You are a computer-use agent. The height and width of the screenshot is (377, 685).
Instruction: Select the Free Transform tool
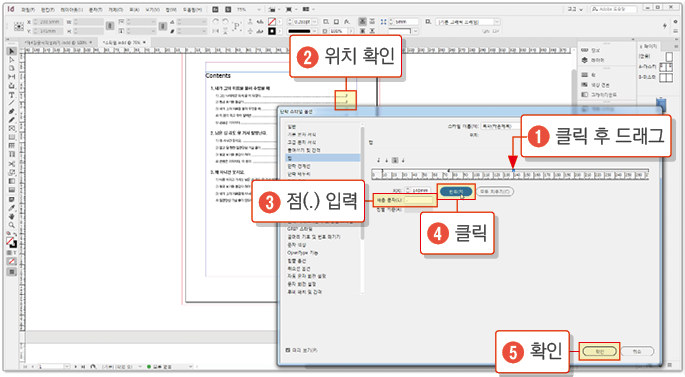[x=12, y=173]
